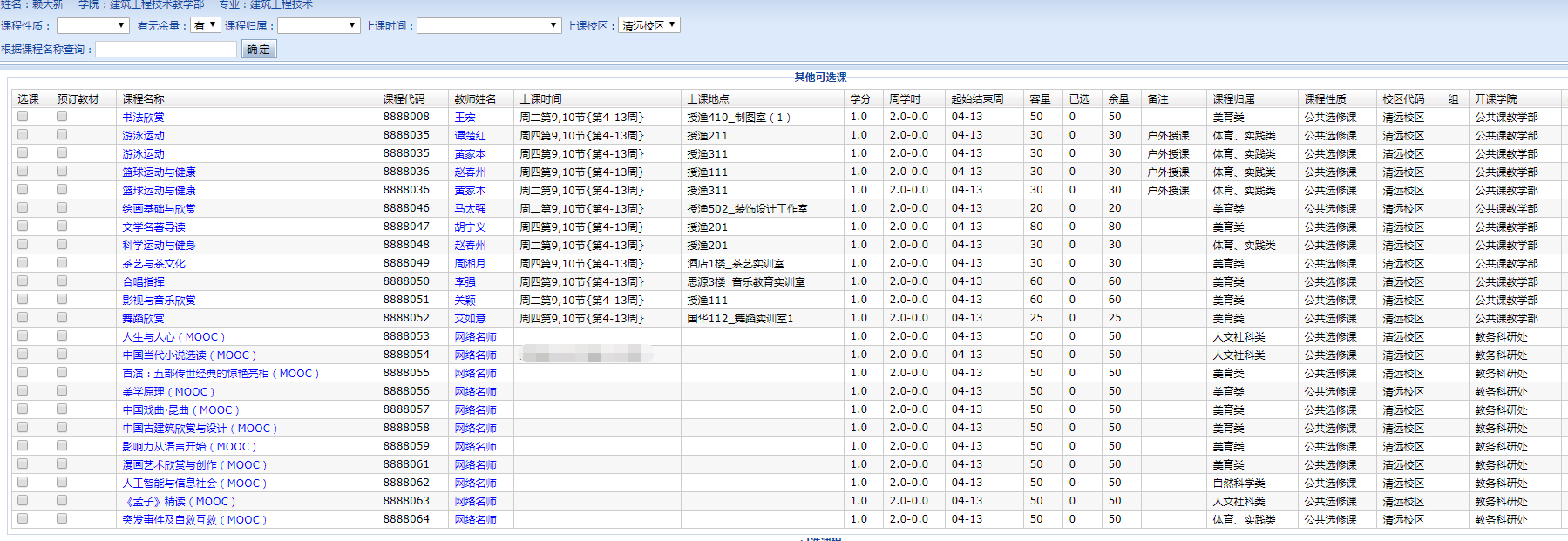Viewport: 1568px width, 541px height.
Task: Click the 余量 column header
Action: click(1119, 99)
